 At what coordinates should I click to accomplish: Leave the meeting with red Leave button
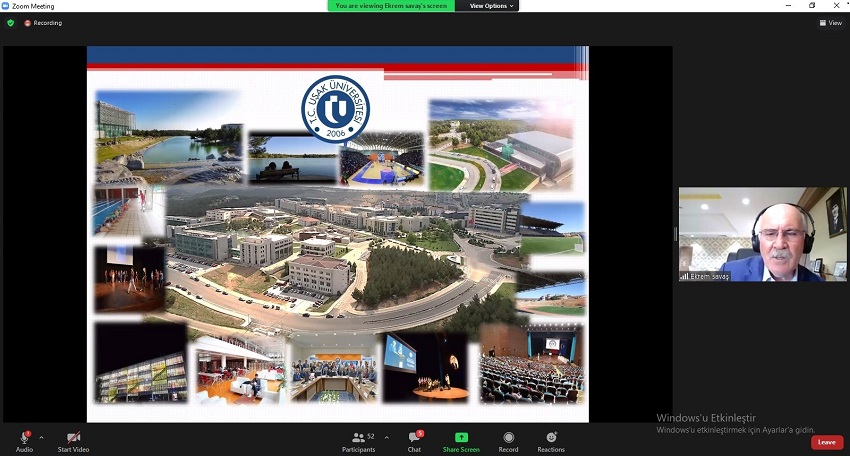coord(826,442)
